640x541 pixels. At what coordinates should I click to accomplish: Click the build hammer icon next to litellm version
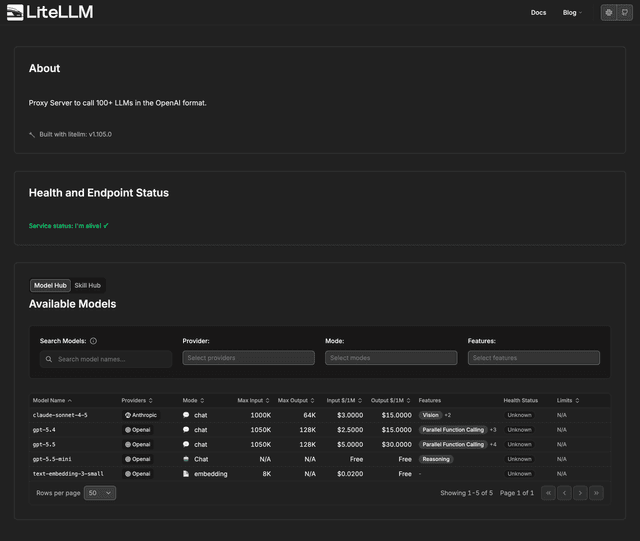point(32,135)
